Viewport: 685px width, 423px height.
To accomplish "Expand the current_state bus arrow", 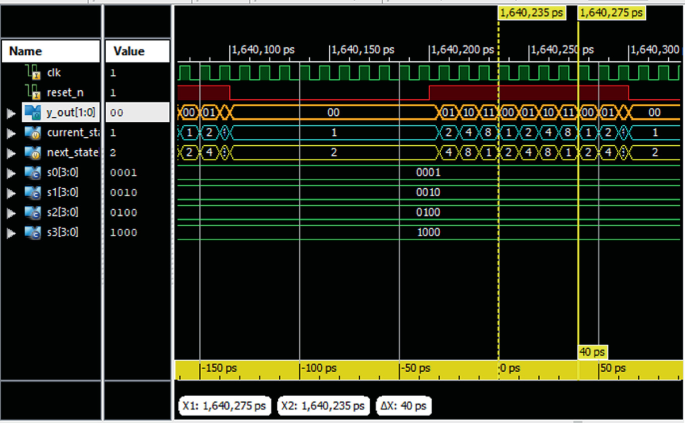I will coord(11,132).
